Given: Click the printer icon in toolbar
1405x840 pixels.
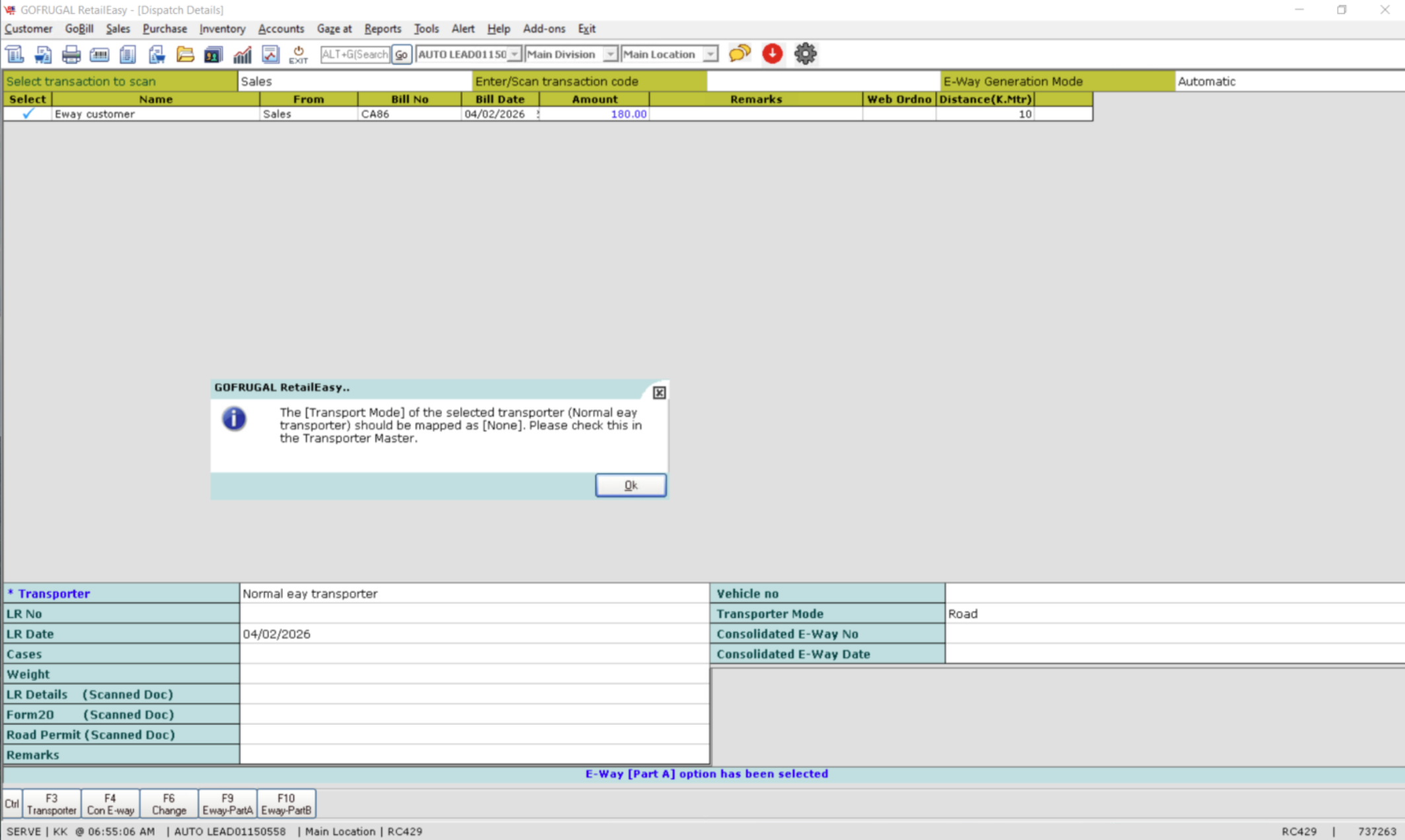Looking at the screenshot, I should coord(71,54).
